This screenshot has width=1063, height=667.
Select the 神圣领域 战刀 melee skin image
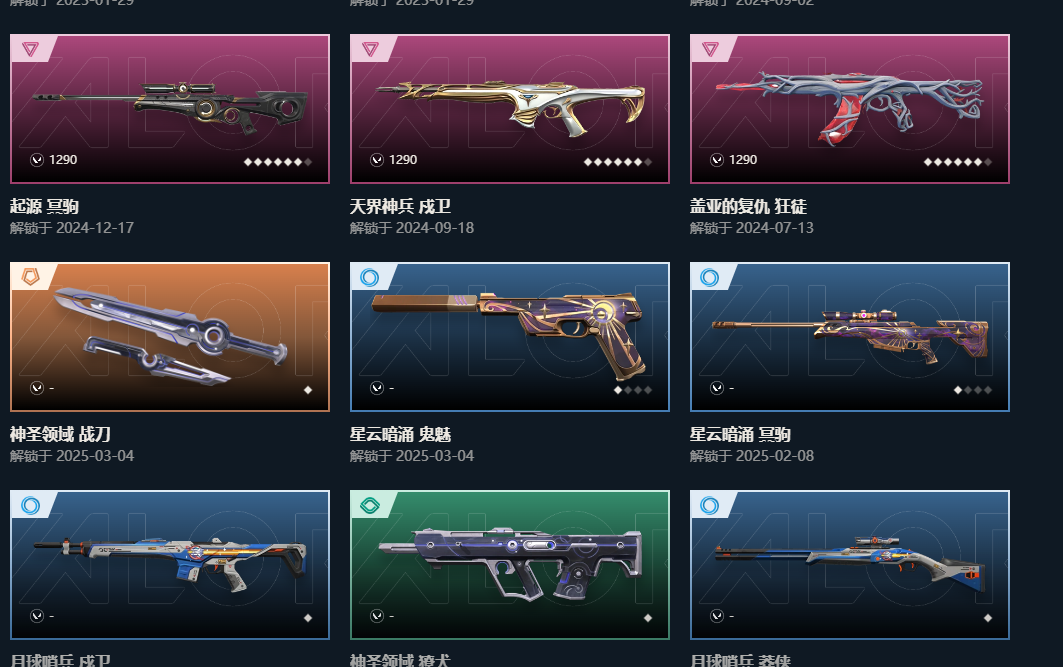170,337
